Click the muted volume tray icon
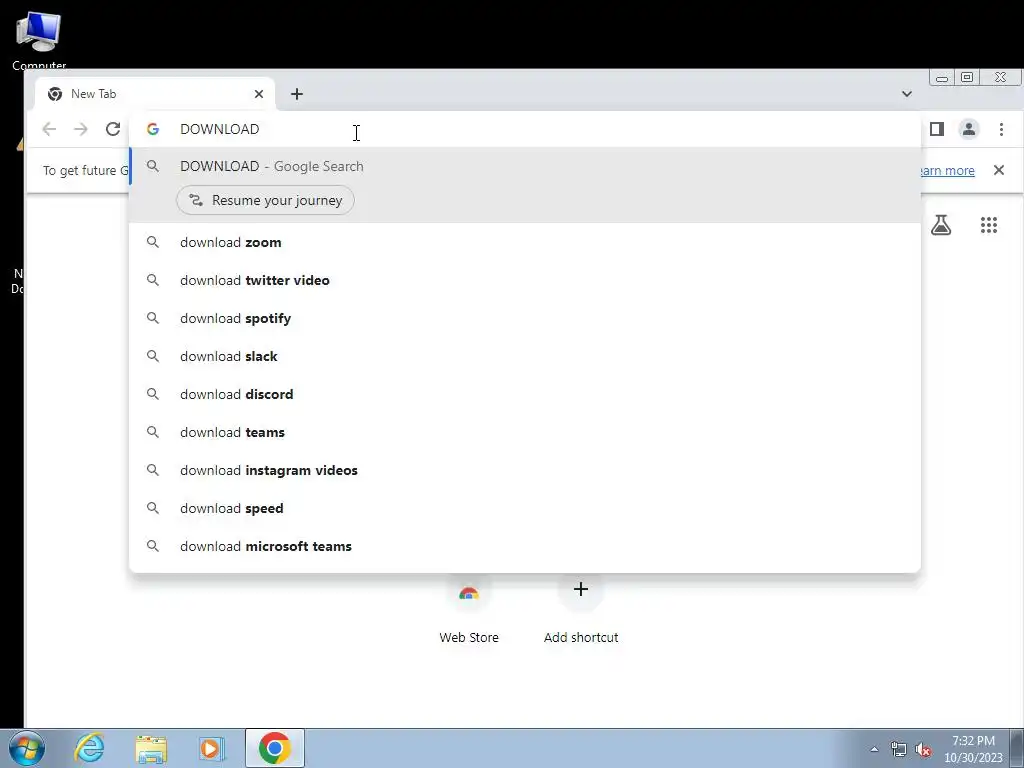1024x768 pixels. [x=923, y=750]
